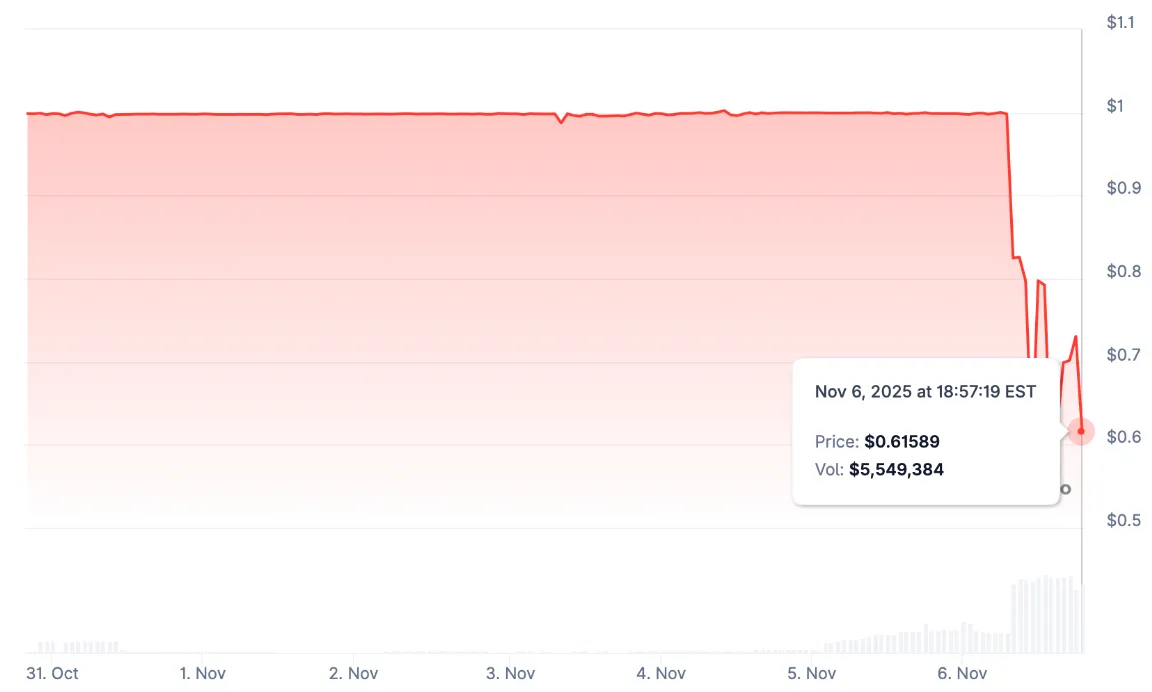The width and height of the screenshot is (1152, 692).
Task: Click the Price $0.61589 tooltip value
Action: pos(901,441)
